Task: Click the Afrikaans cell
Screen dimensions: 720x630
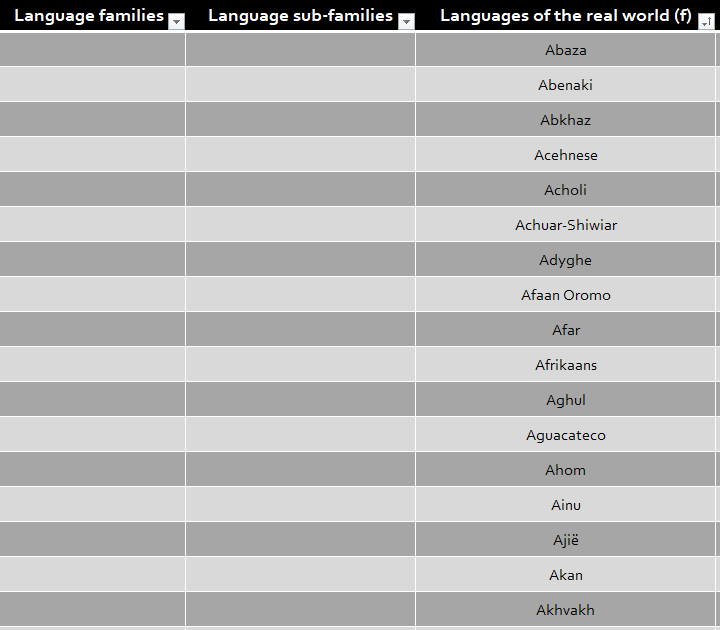Action: coord(565,365)
